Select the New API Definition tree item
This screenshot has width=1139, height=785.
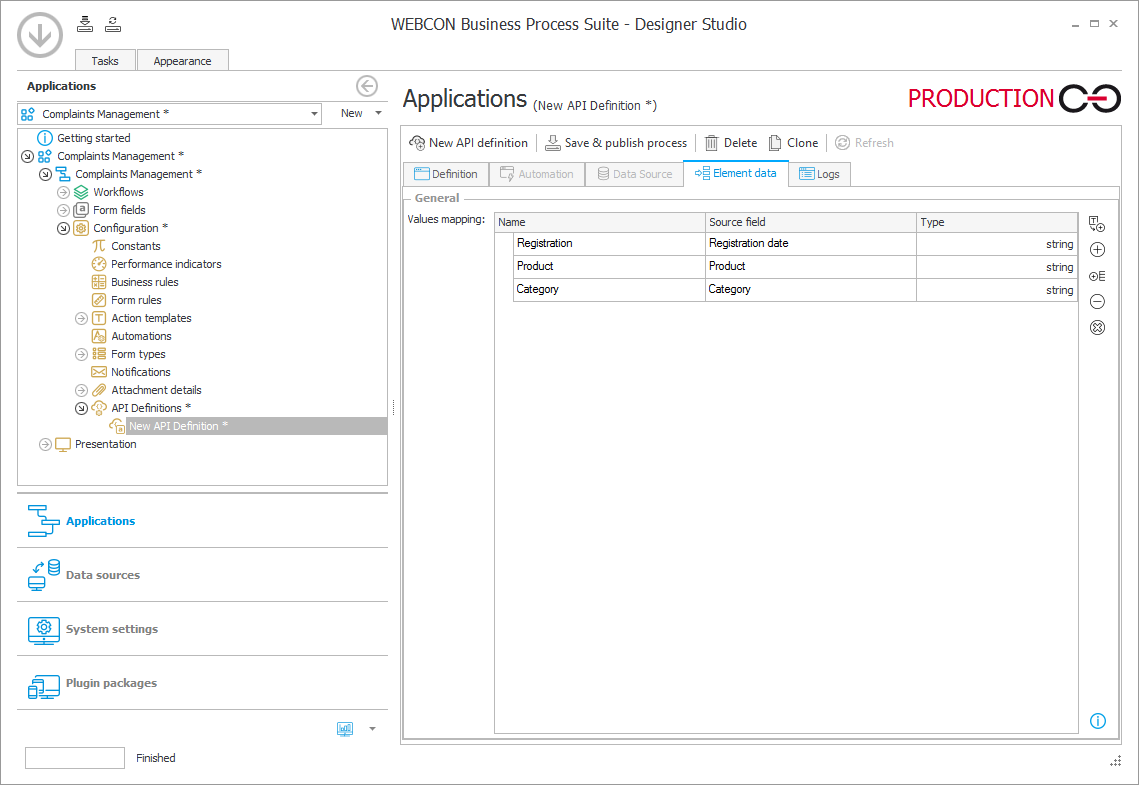(256, 426)
